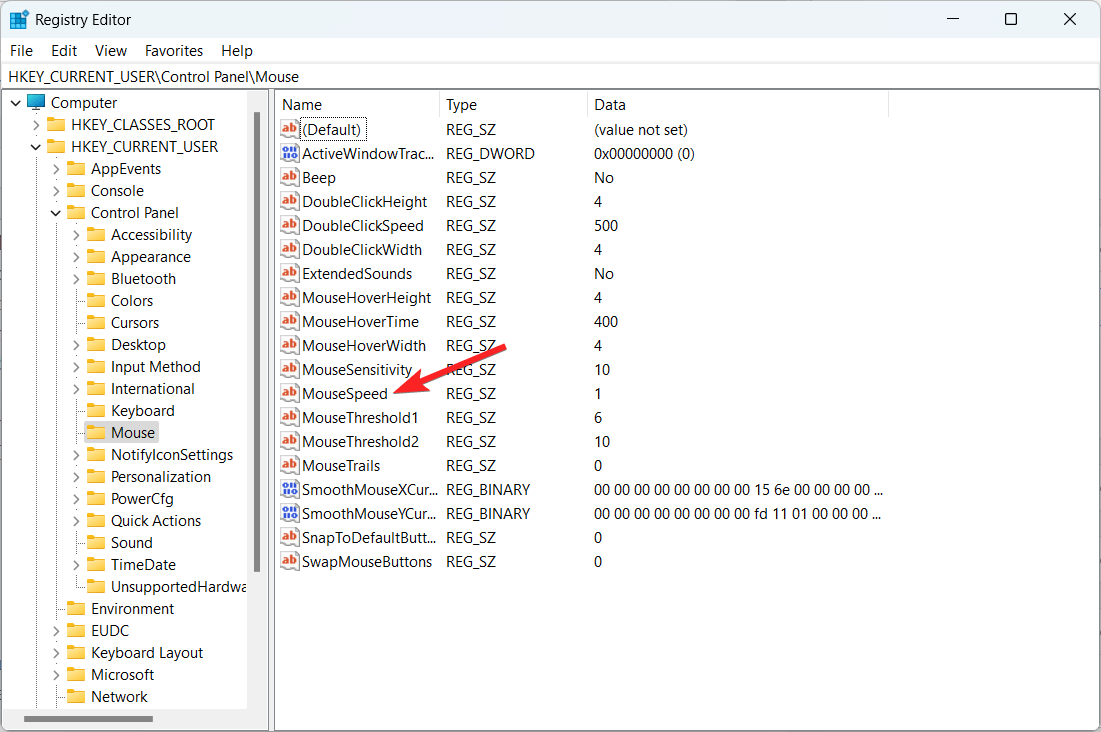1101x732 pixels.
Task: Expand the PowerCfg key
Action: point(76,499)
